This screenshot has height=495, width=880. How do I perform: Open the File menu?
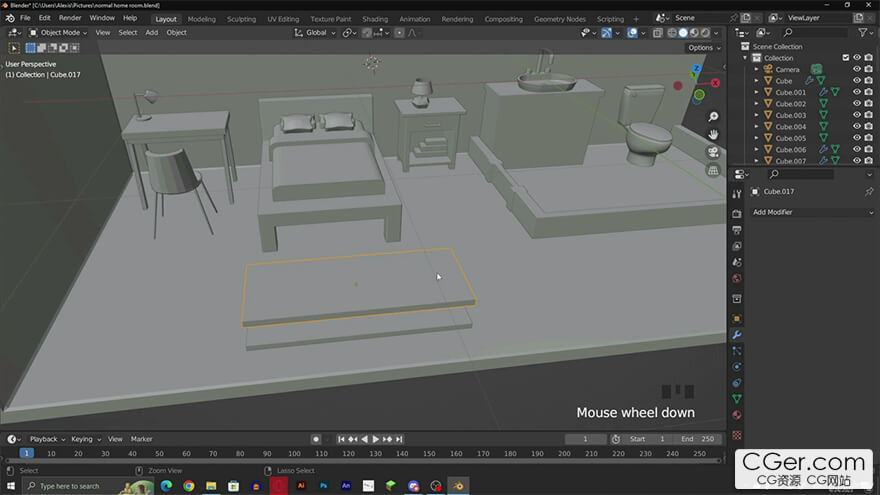[25, 18]
